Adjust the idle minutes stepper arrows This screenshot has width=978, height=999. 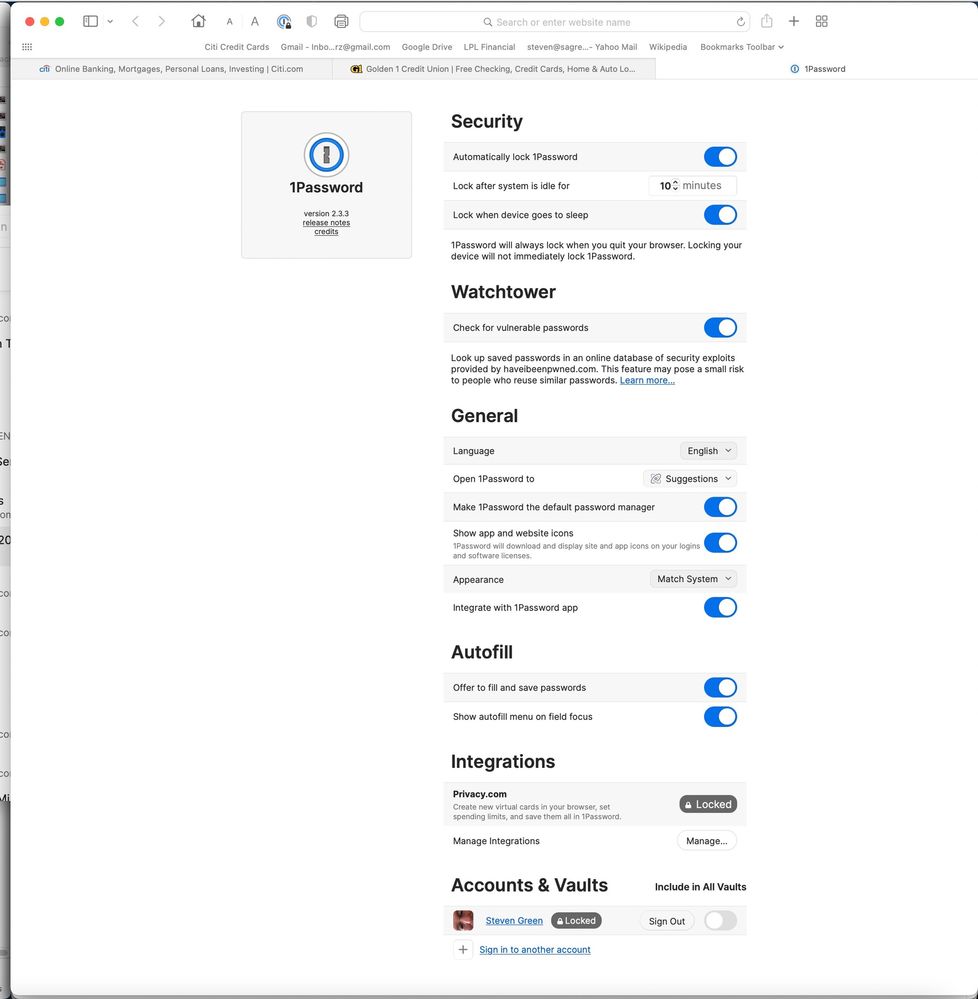[x=675, y=185]
